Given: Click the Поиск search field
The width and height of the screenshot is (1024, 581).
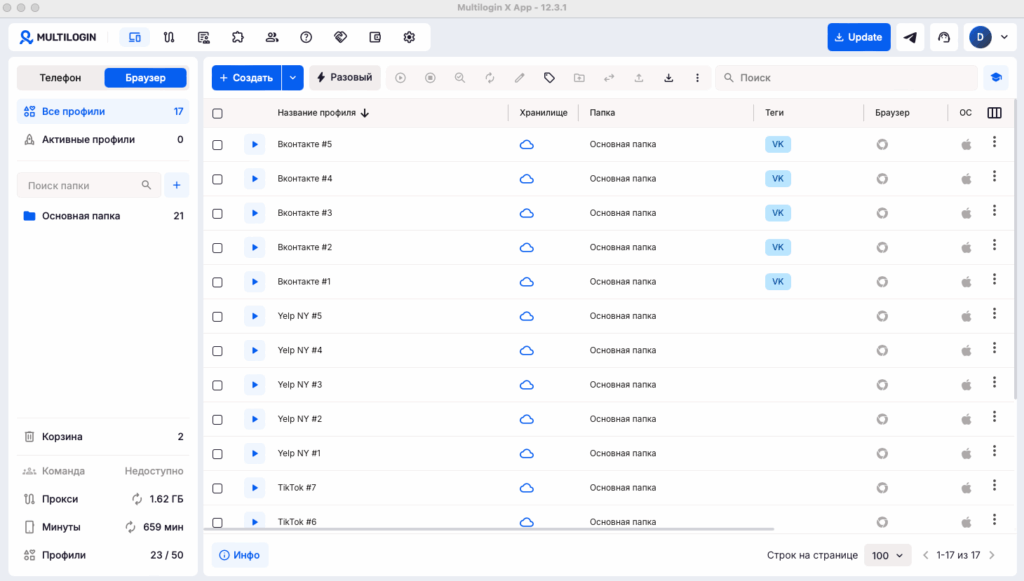Looking at the screenshot, I should [846, 78].
